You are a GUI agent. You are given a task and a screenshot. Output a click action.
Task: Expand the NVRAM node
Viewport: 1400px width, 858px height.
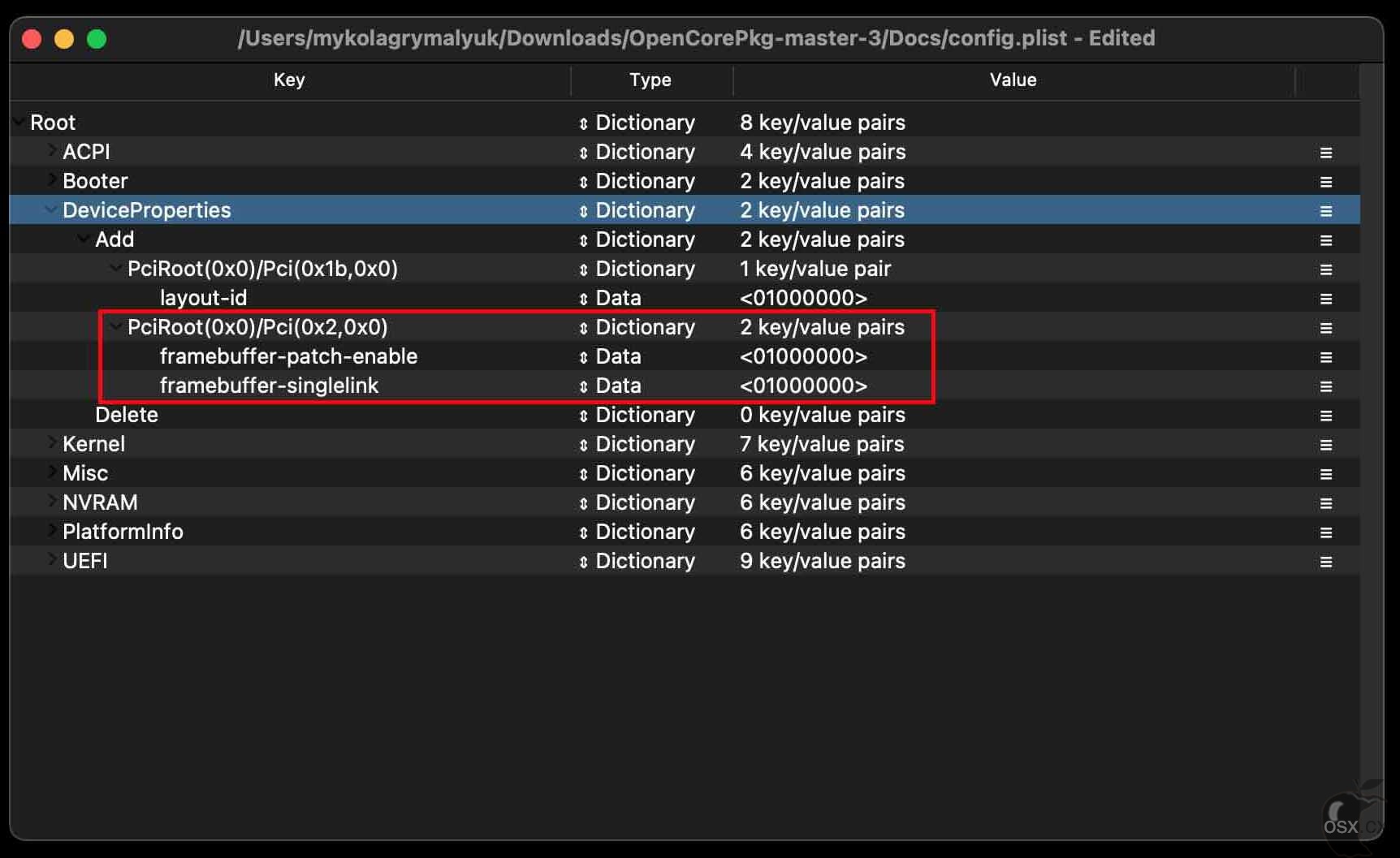(x=51, y=501)
